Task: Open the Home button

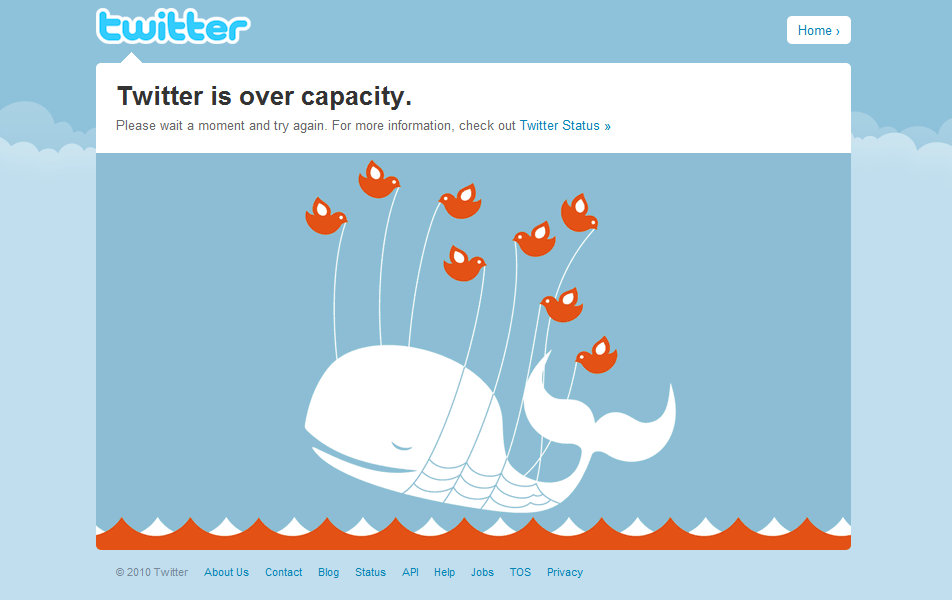Action: coord(818,30)
